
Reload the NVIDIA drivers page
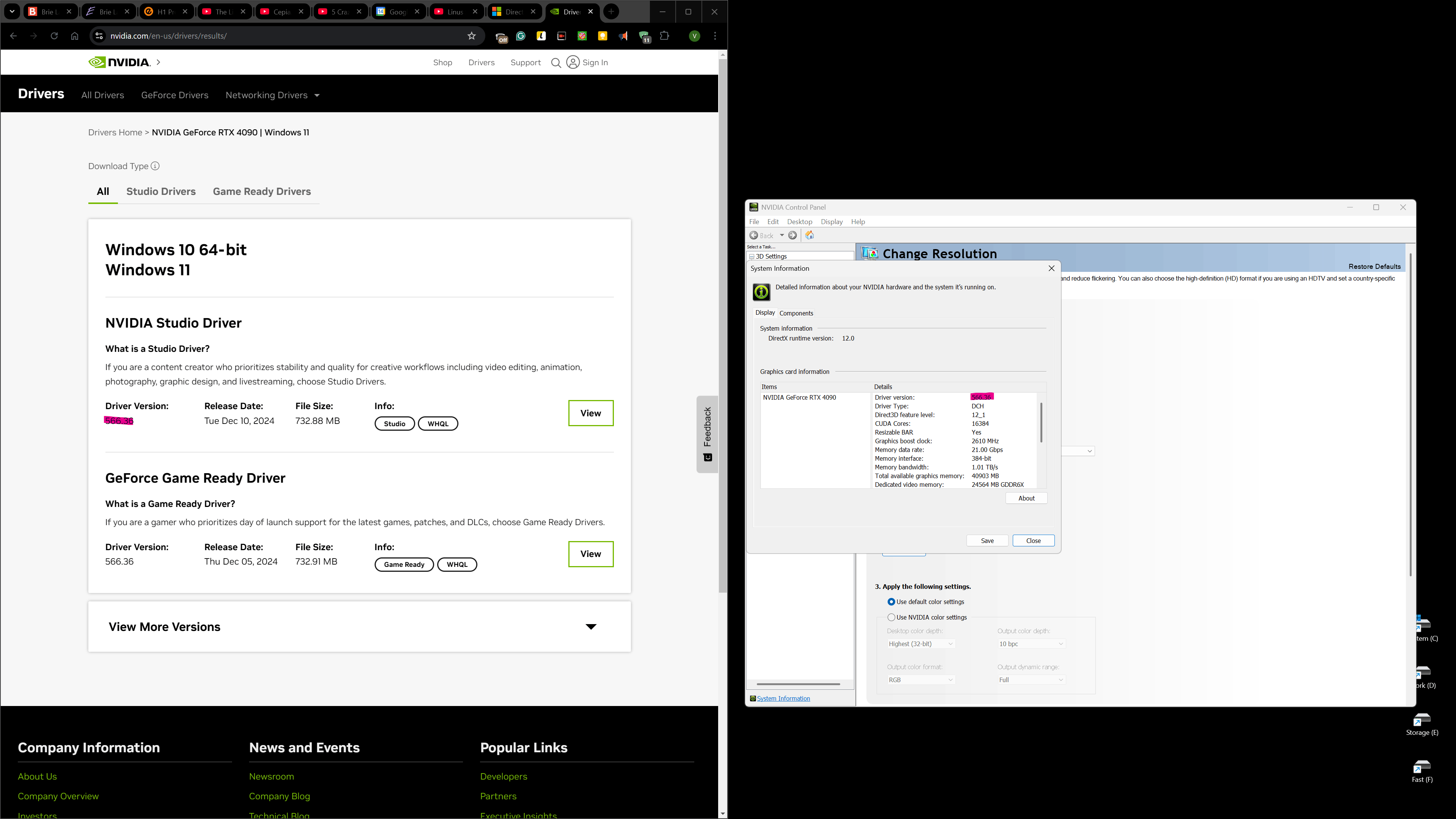click(x=54, y=36)
